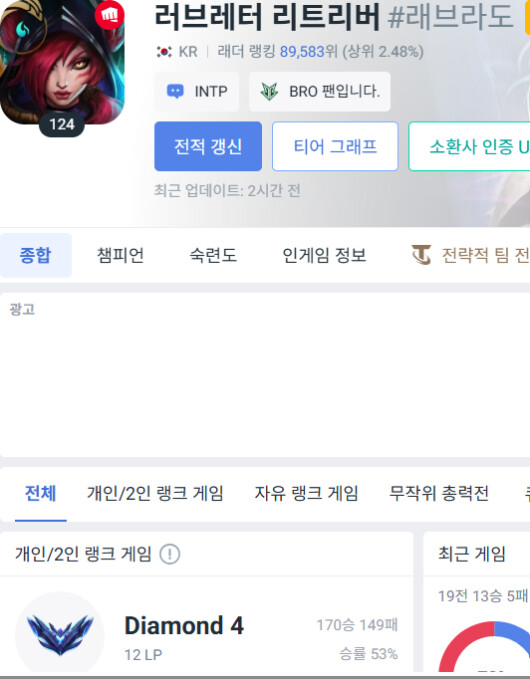This screenshot has width=530, height=679.
Task: Click the BRO team logo icon
Action: point(269,91)
